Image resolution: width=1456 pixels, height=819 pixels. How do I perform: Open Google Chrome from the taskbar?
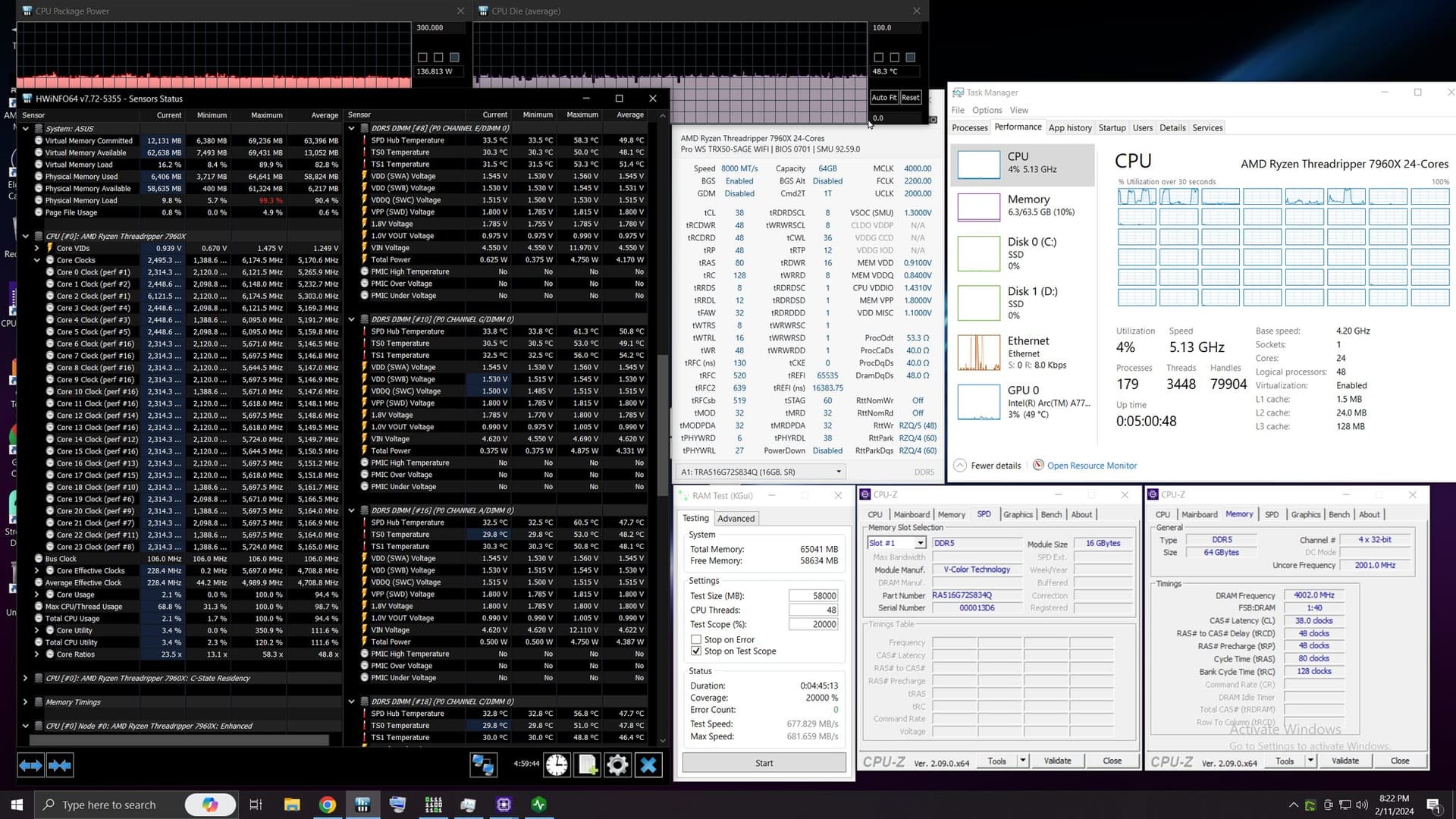[x=328, y=805]
